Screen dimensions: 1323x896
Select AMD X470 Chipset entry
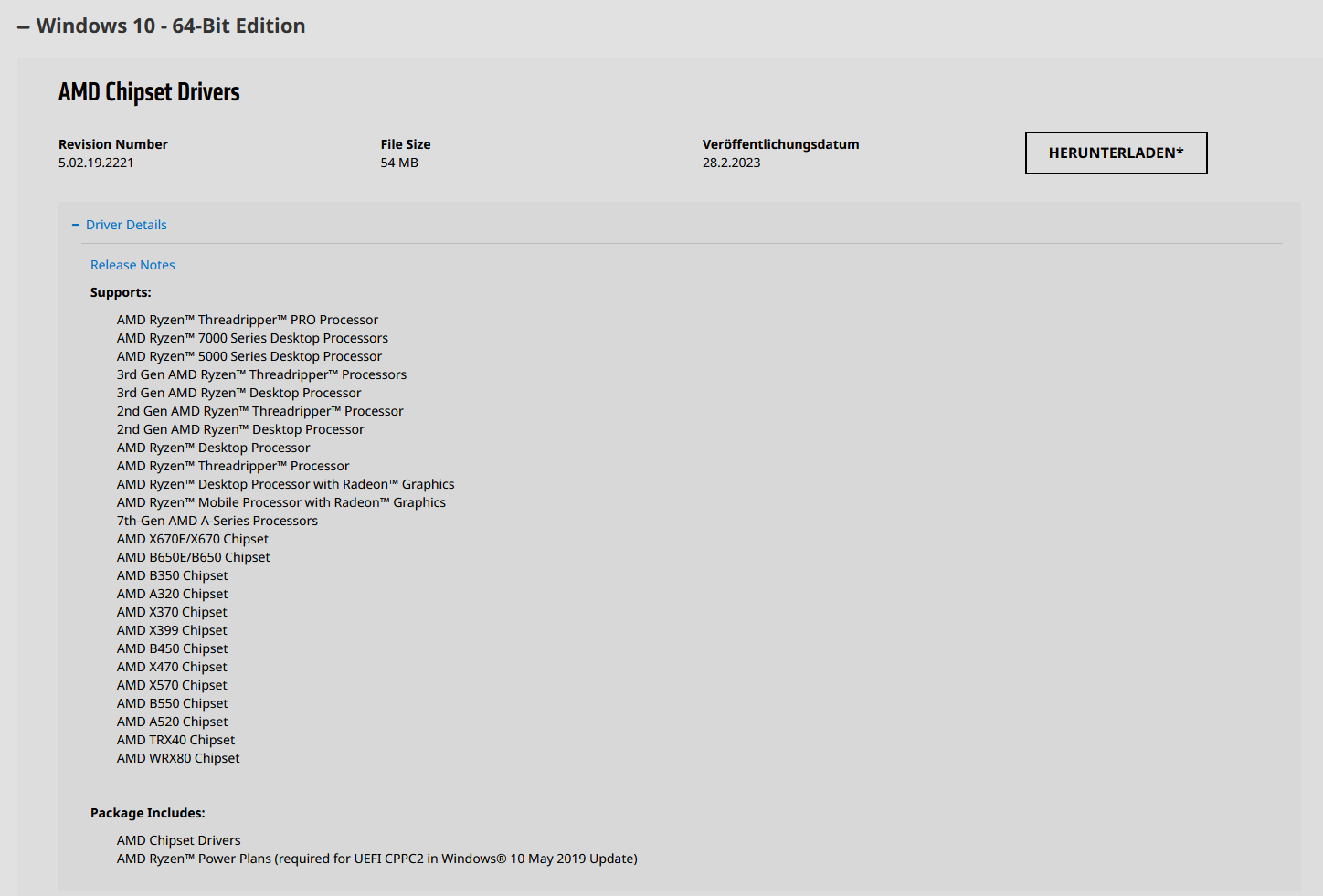[x=172, y=667]
